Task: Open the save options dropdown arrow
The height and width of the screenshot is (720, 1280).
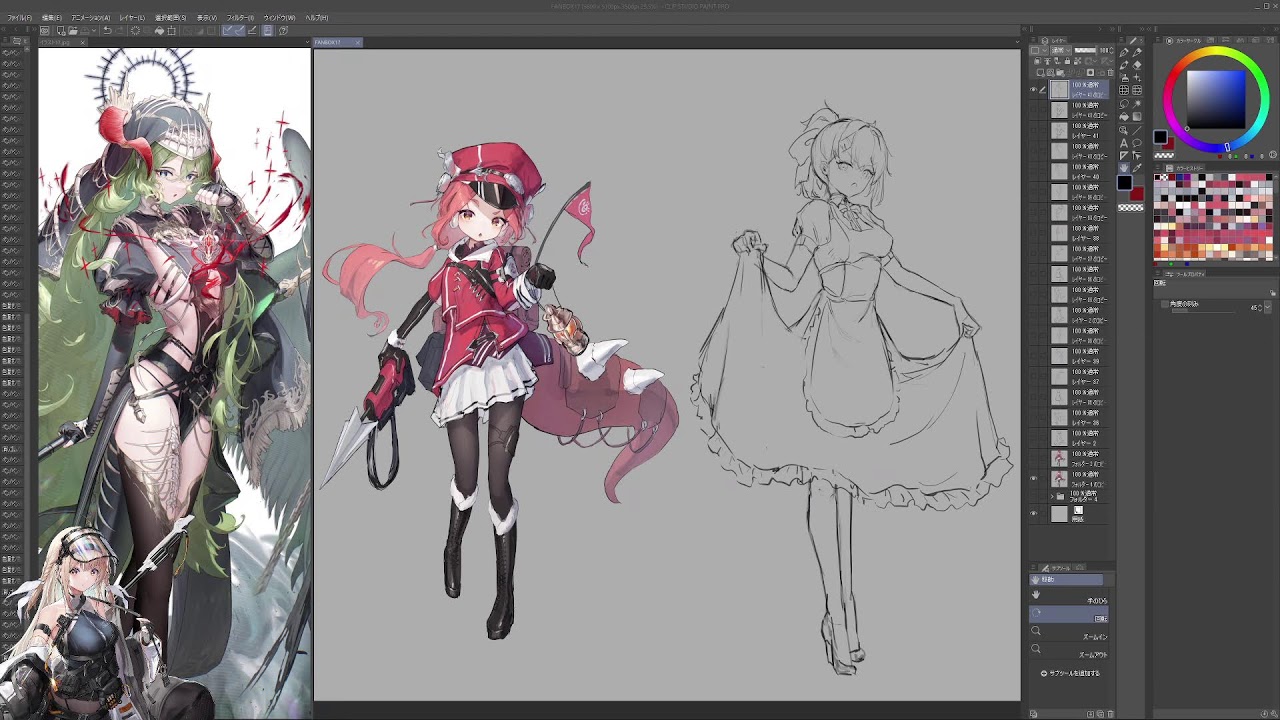Action: click(94, 30)
